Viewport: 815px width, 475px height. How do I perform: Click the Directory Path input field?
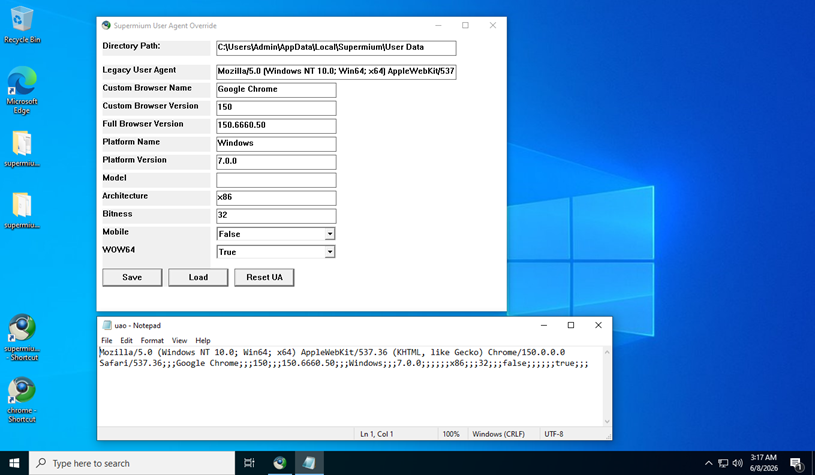tap(336, 48)
